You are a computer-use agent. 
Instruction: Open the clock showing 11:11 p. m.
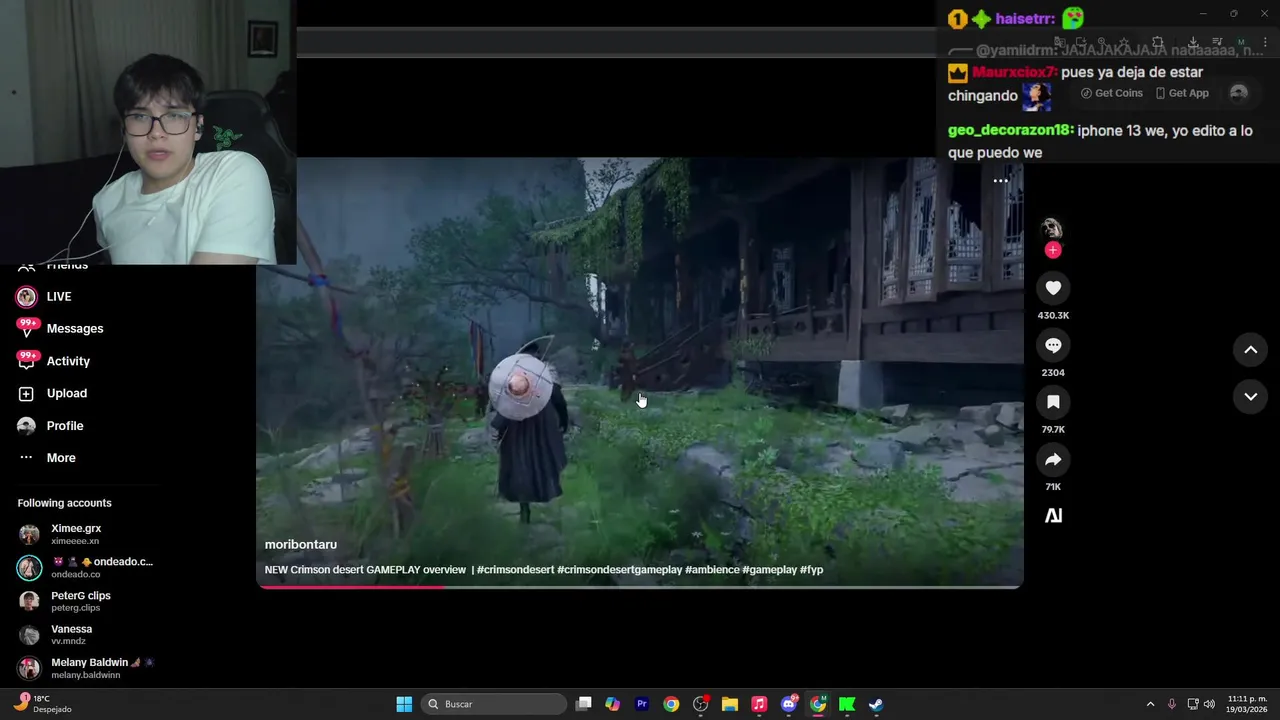pos(1246,704)
